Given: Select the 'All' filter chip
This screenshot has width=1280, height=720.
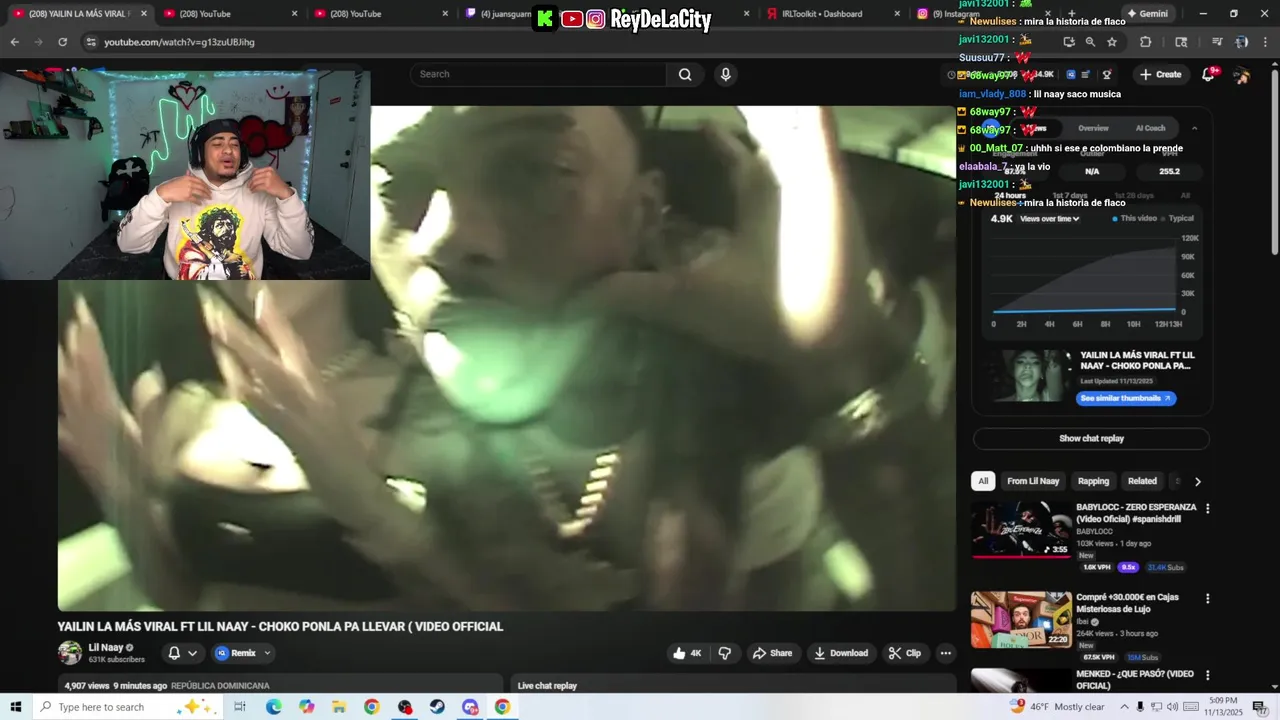Looking at the screenshot, I should tap(983, 481).
